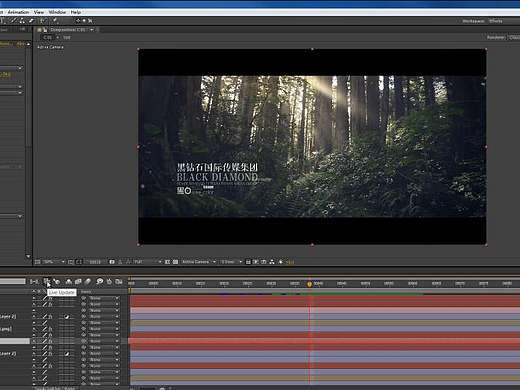
Task: Open the Fast Previews icon
Action: pos(256,262)
